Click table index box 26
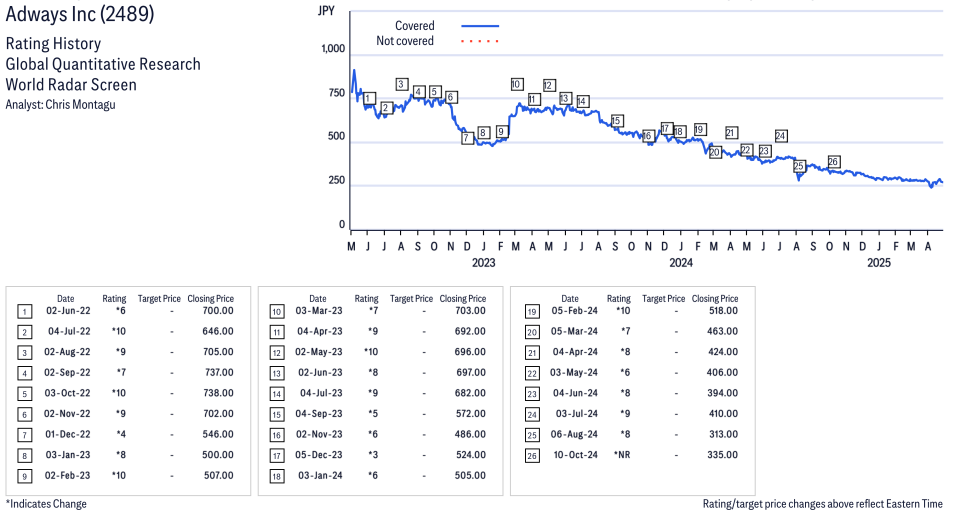954x510 pixels. [x=532, y=456]
